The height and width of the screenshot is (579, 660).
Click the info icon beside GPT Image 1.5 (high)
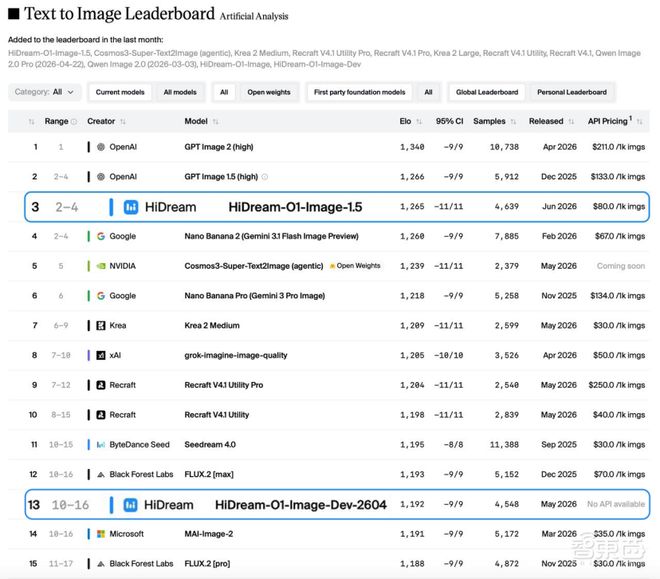click(265, 177)
